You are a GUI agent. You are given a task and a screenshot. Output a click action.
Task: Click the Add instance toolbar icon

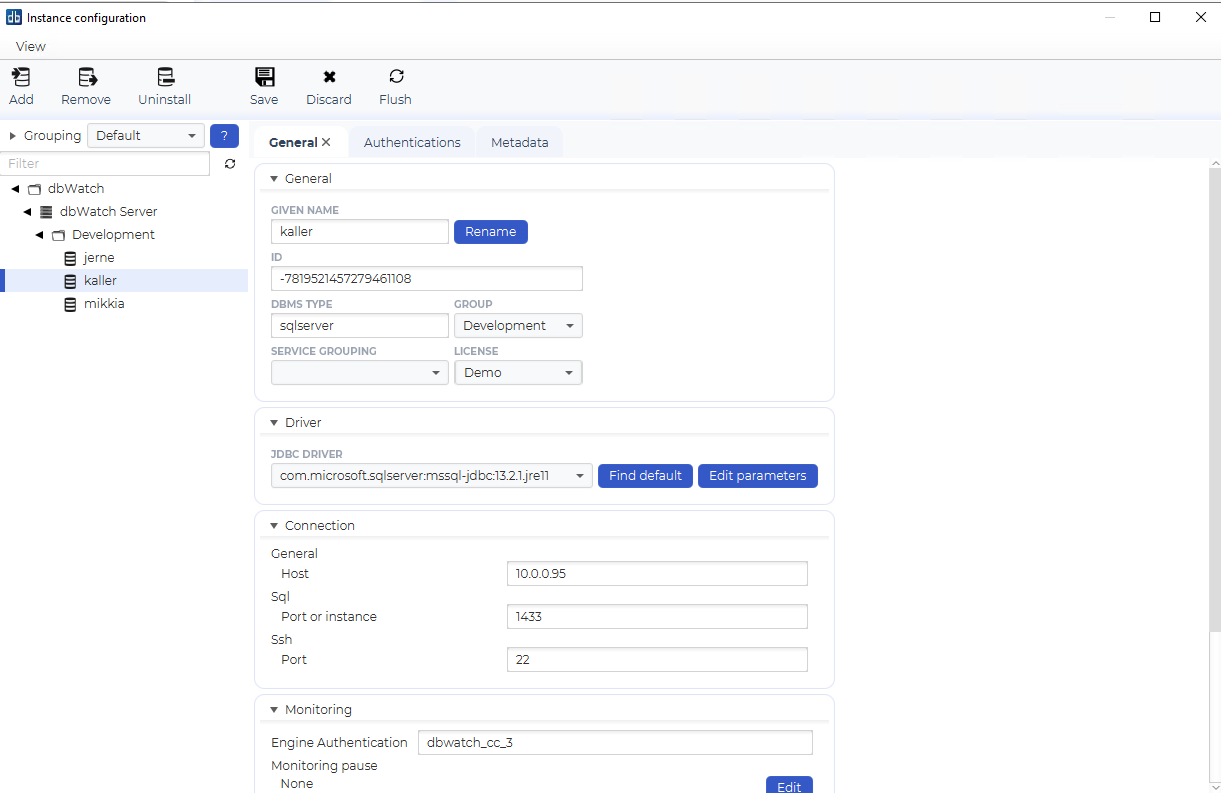pos(21,78)
